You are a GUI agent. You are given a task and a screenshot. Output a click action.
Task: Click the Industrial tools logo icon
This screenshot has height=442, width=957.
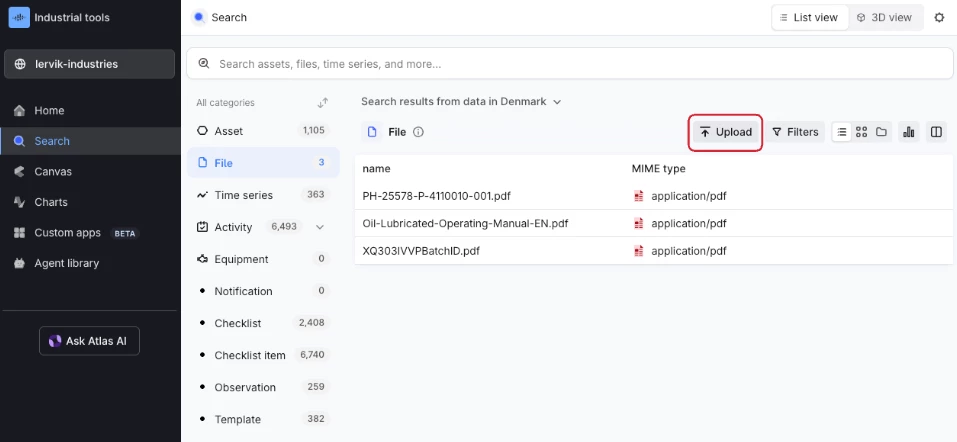(19, 17)
